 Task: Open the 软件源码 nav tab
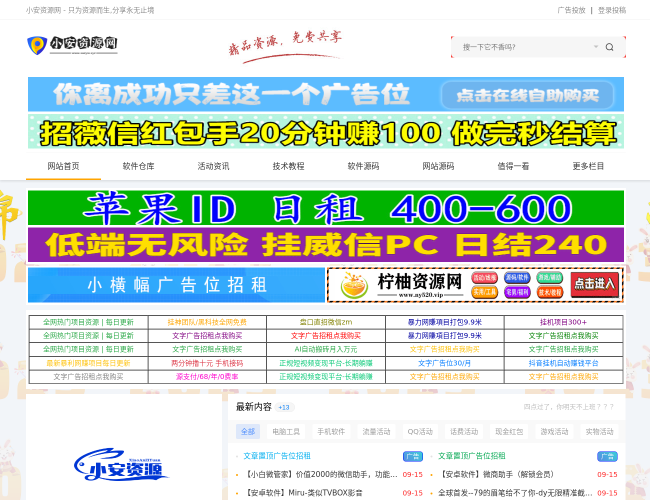click(363, 166)
